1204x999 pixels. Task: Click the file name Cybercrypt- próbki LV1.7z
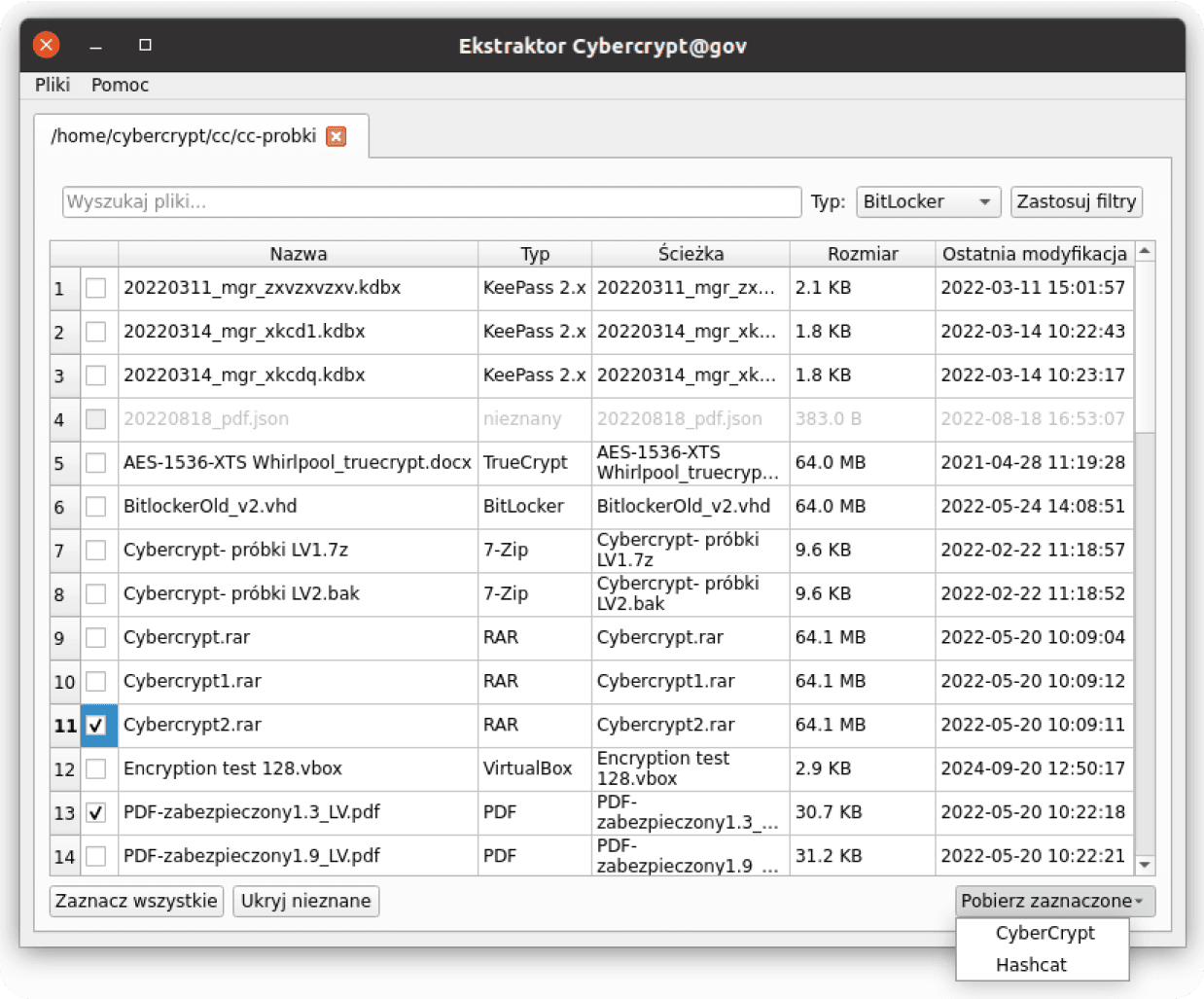[235, 551]
